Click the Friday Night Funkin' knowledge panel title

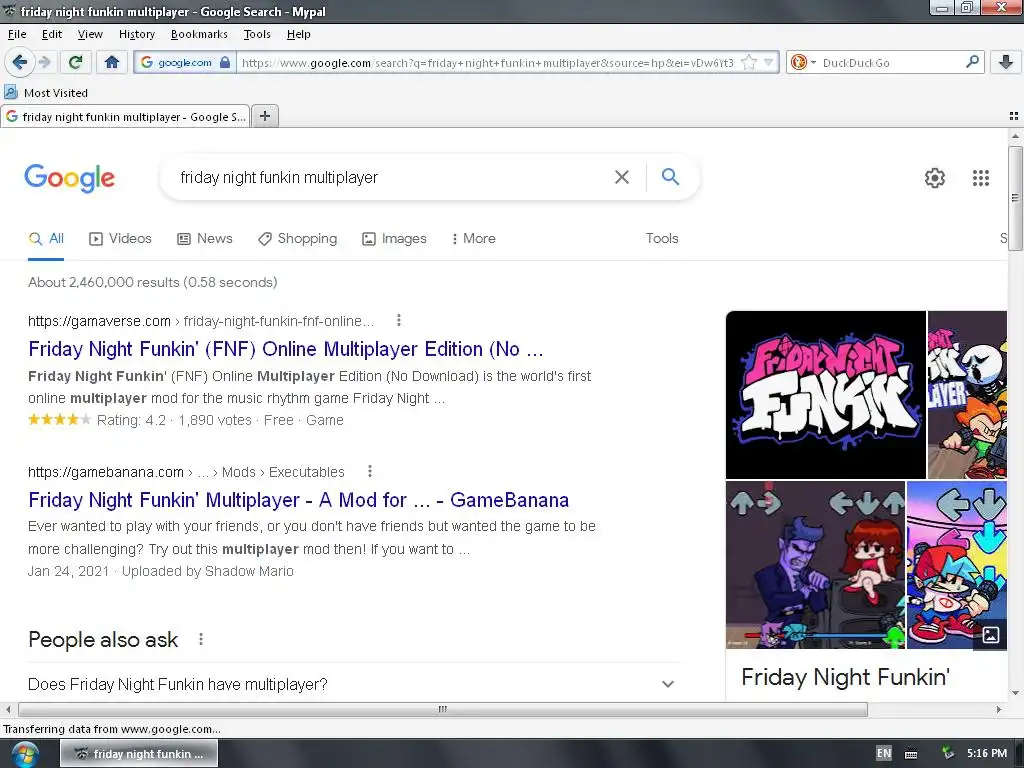[x=845, y=677]
